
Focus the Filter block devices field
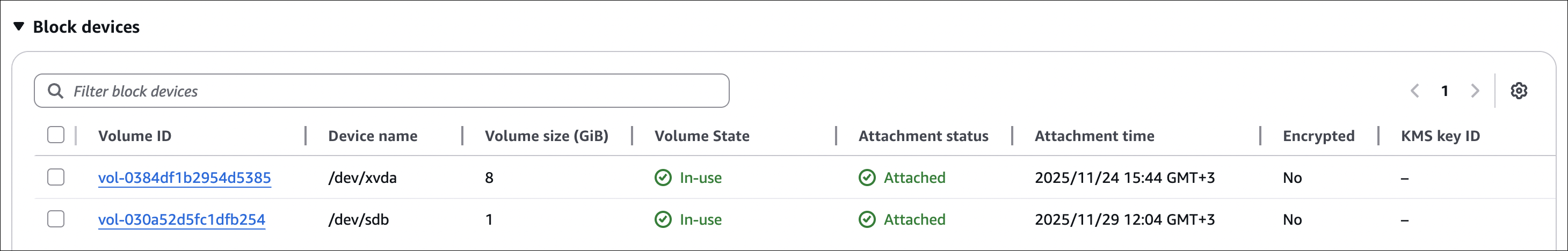click(396, 91)
